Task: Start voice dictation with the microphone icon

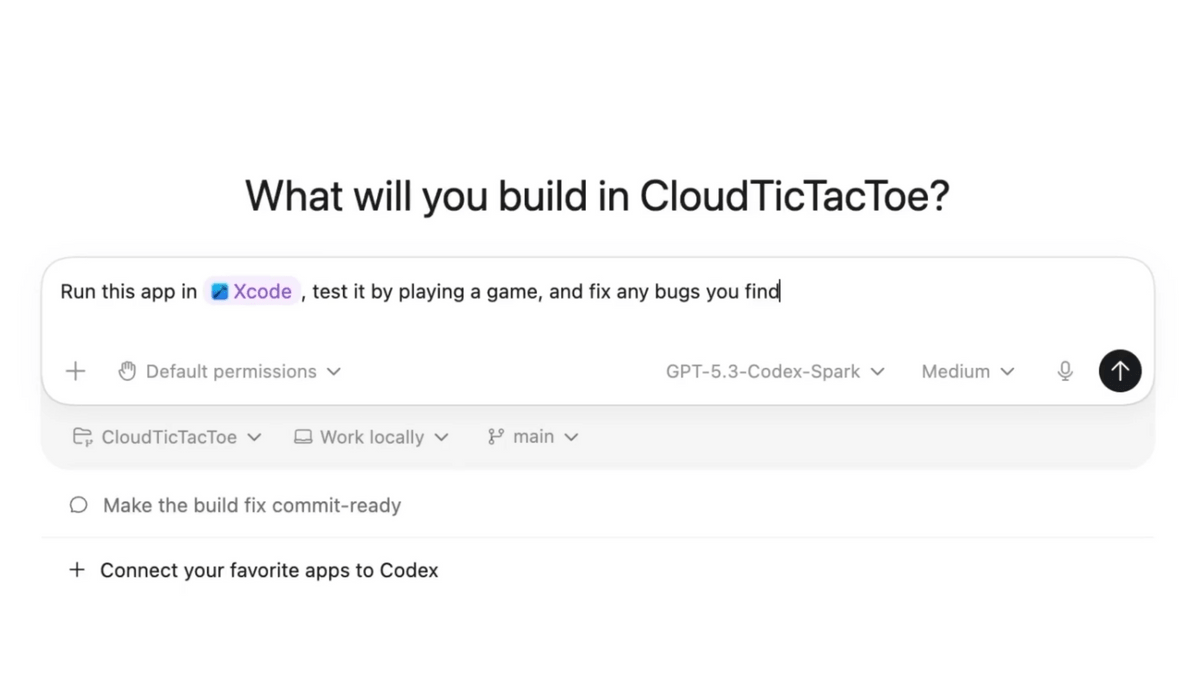Action: point(1065,371)
